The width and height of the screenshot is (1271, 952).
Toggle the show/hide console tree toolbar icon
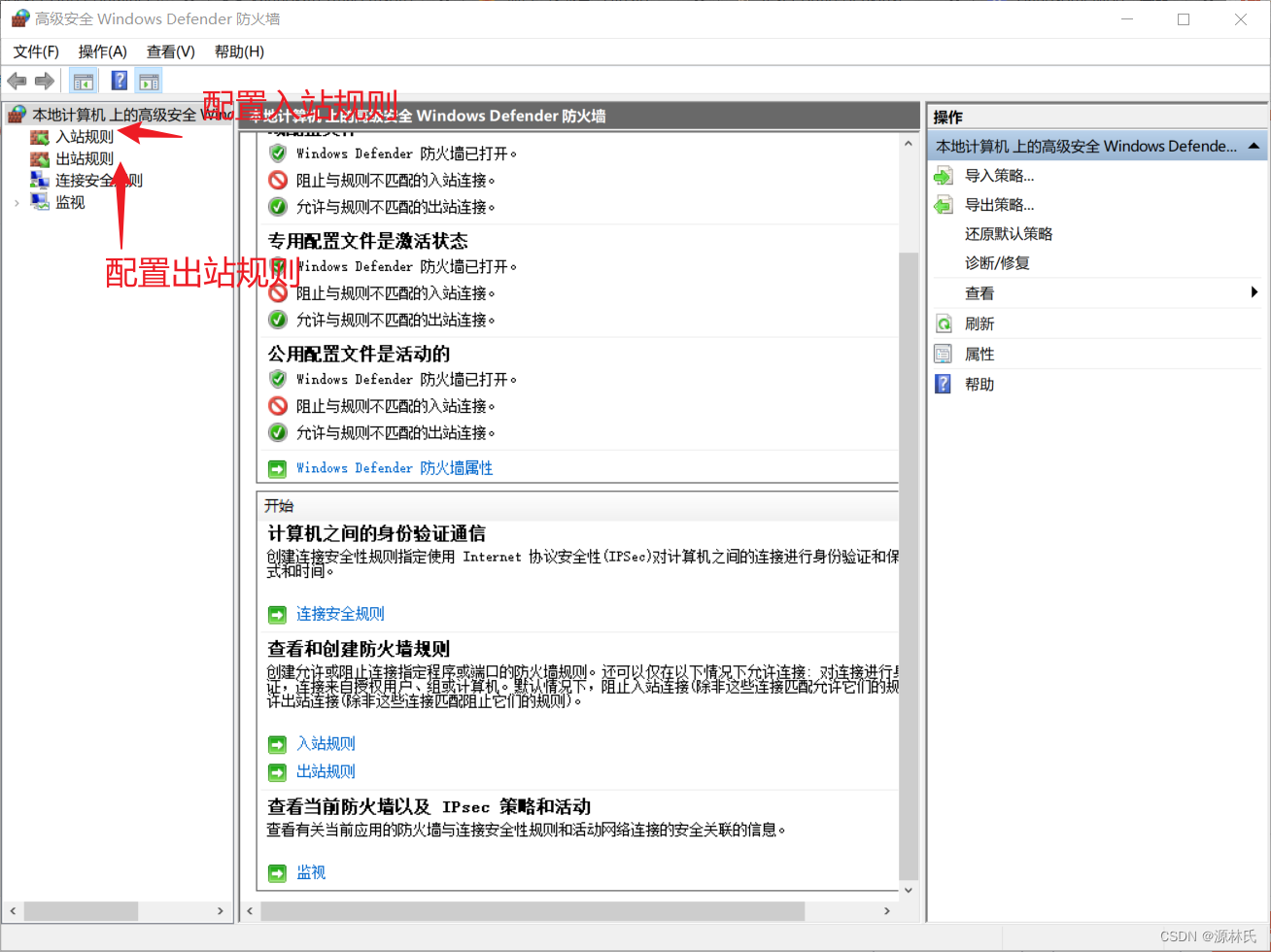tap(84, 81)
